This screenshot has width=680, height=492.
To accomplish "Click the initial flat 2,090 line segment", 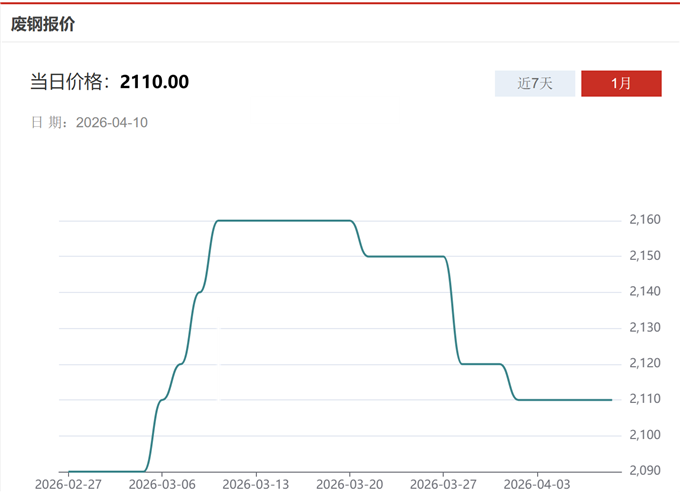I will [105, 471].
